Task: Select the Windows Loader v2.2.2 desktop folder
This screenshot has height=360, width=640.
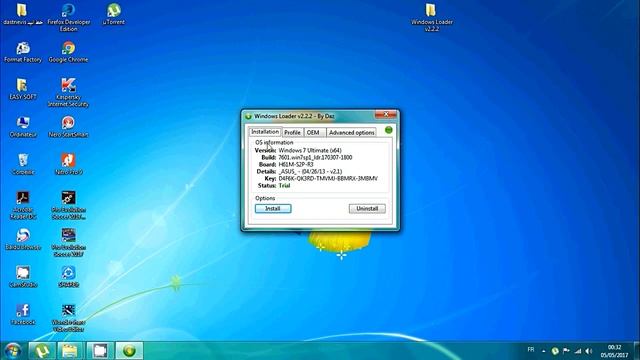Action: pos(431,17)
